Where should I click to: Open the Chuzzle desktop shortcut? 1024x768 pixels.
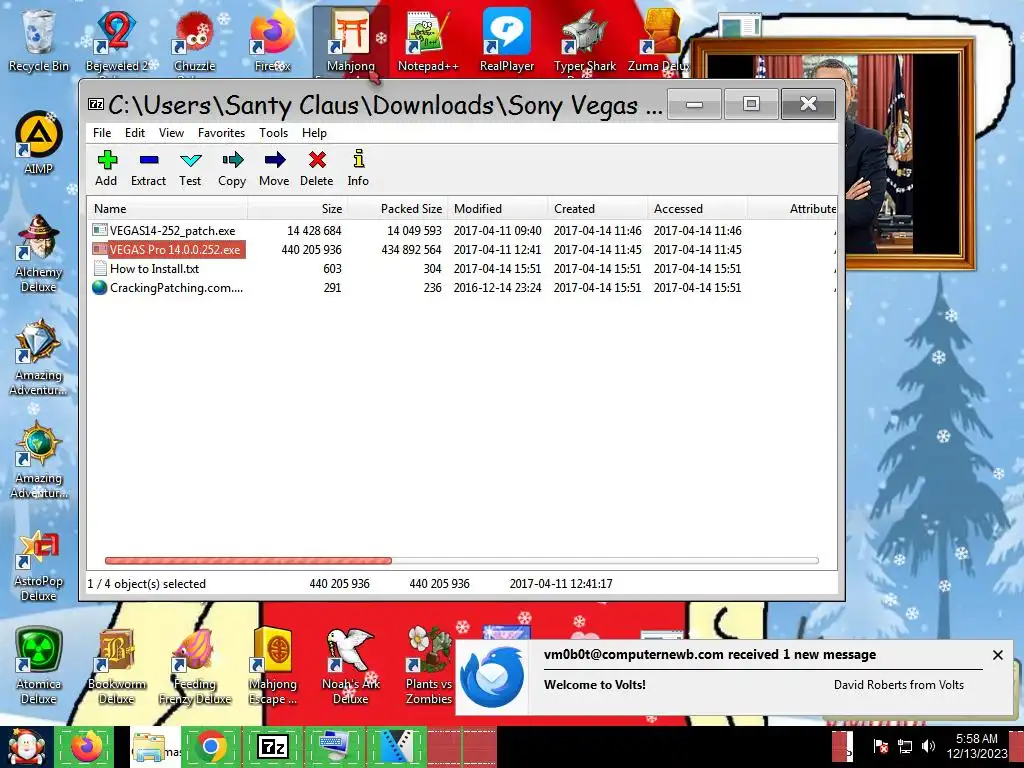[195, 40]
